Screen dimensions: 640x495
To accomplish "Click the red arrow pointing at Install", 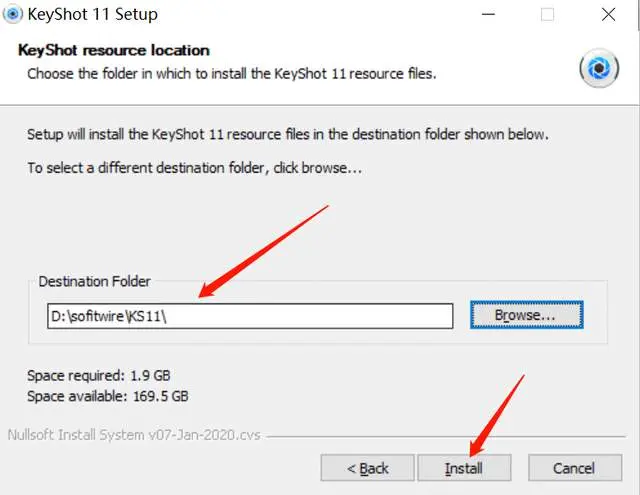I will pyautogui.click(x=496, y=415).
